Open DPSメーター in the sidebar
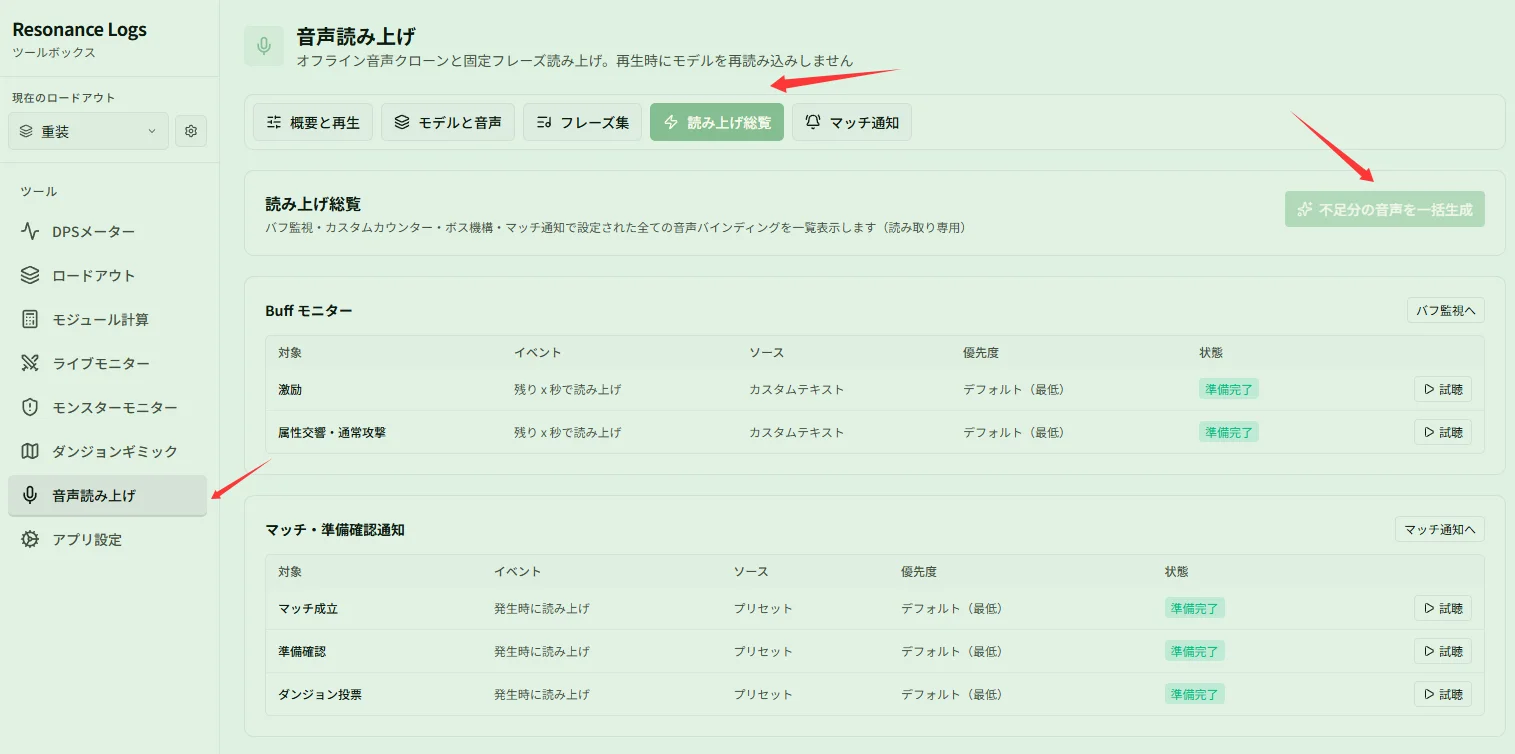The width and height of the screenshot is (1515, 754). click(x=107, y=232)
